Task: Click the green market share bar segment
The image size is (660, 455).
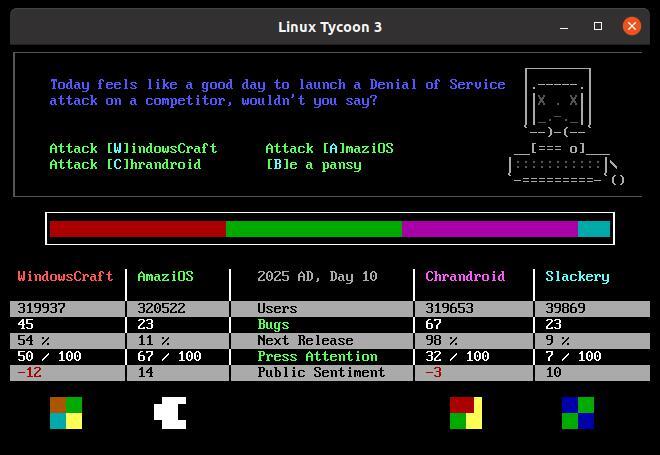Action: pyautogui.click(x=314, y=229)
